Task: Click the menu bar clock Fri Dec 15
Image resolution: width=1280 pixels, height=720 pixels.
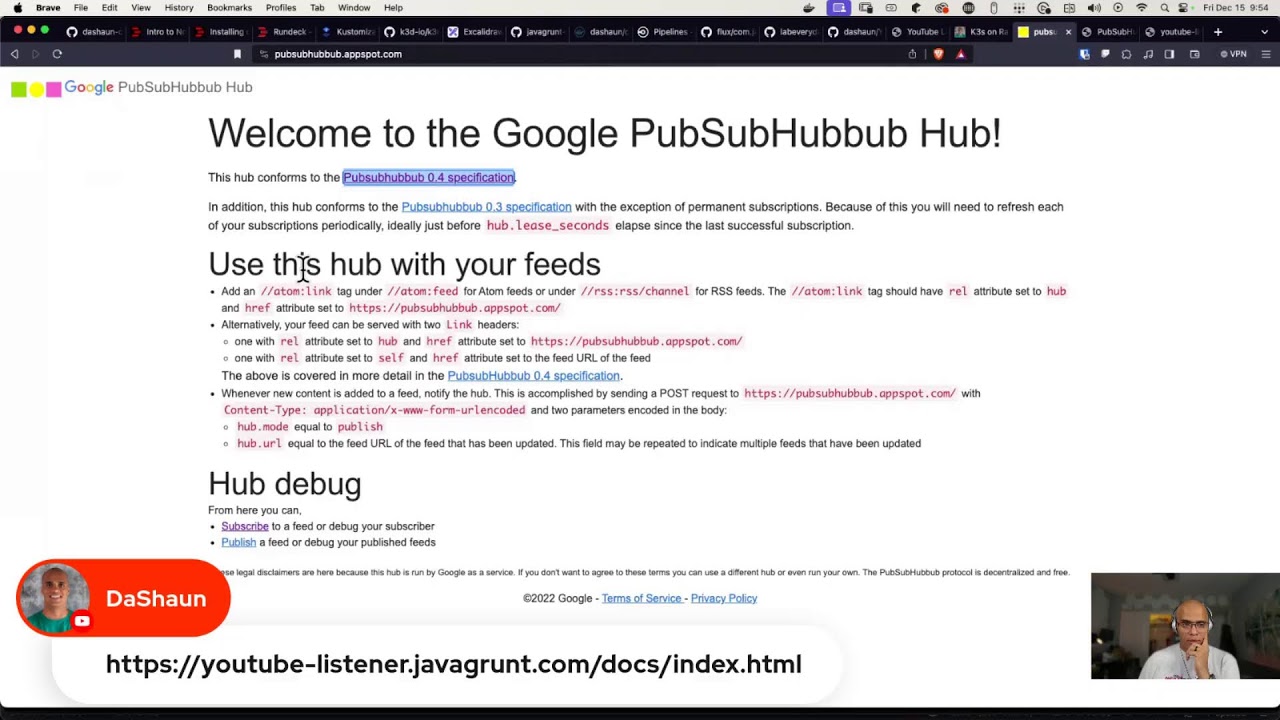Action: 1238,7
